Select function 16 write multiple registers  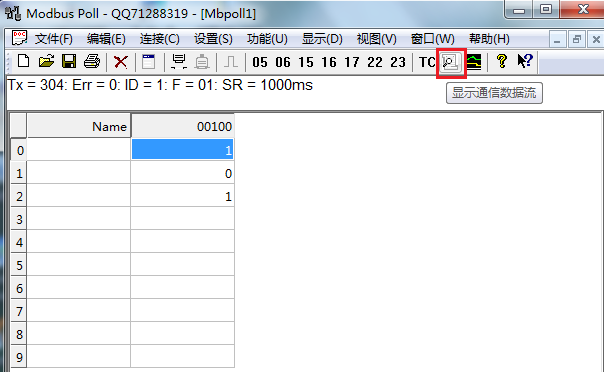tap(329, 62)
